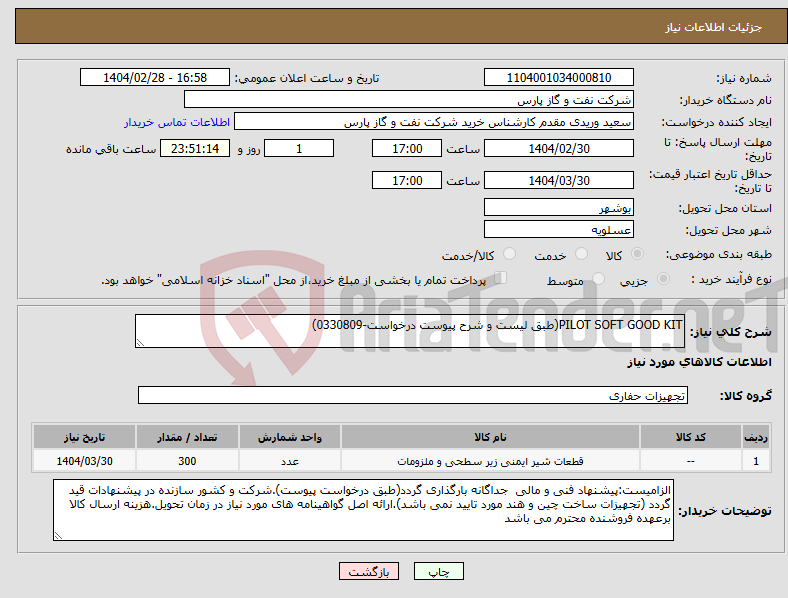Open اطلاعات تماس خریدار link
The width and height of the screenshot is (788, 598).
pyautogui.click(x=177, y=122)
